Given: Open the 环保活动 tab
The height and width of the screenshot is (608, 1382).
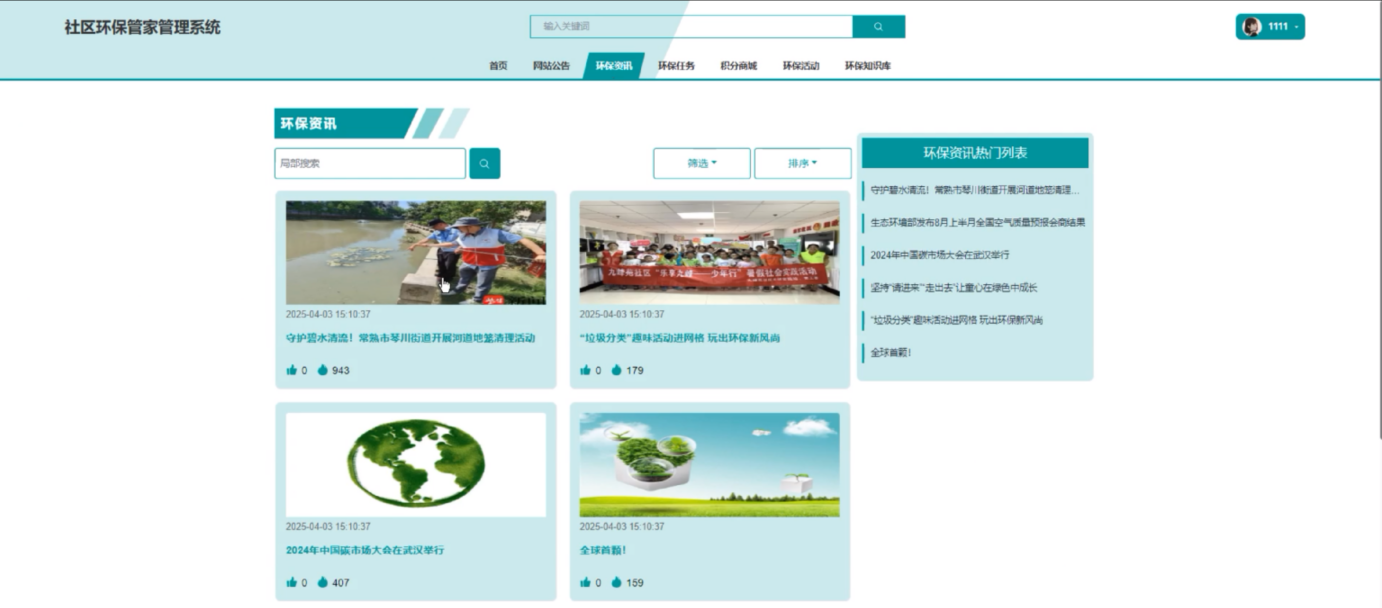Looking at the screenshot, I should pyautogui.click(x=801, y=66).
